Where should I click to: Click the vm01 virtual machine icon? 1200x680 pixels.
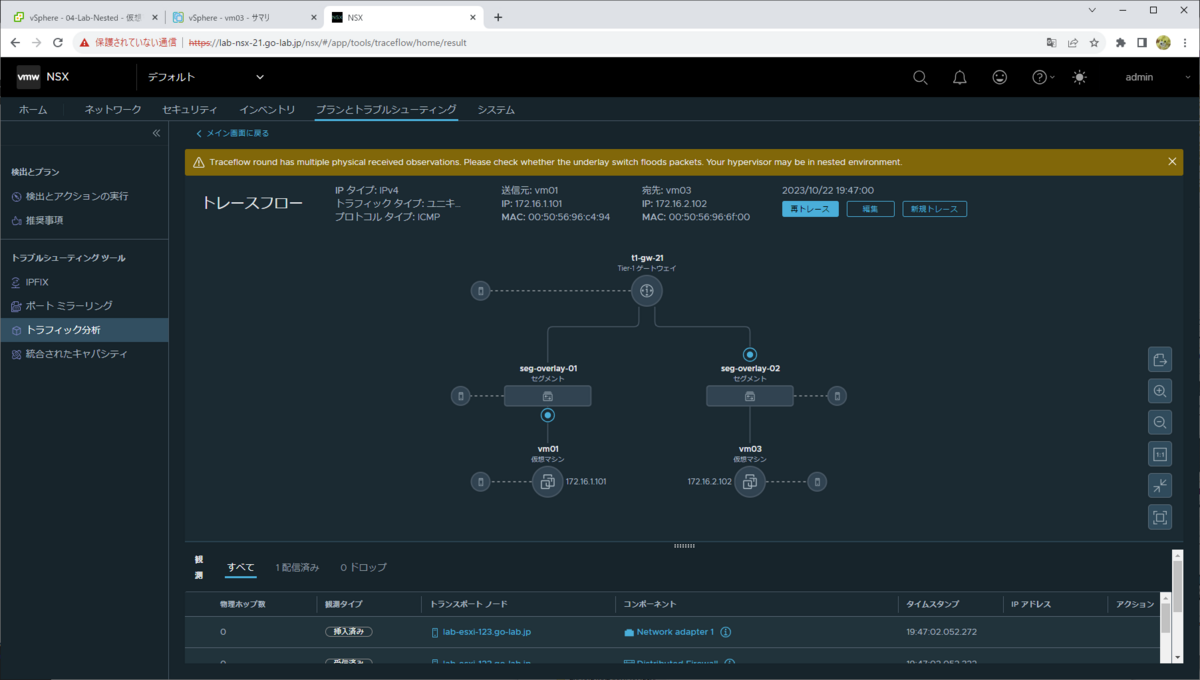point(547,482)
